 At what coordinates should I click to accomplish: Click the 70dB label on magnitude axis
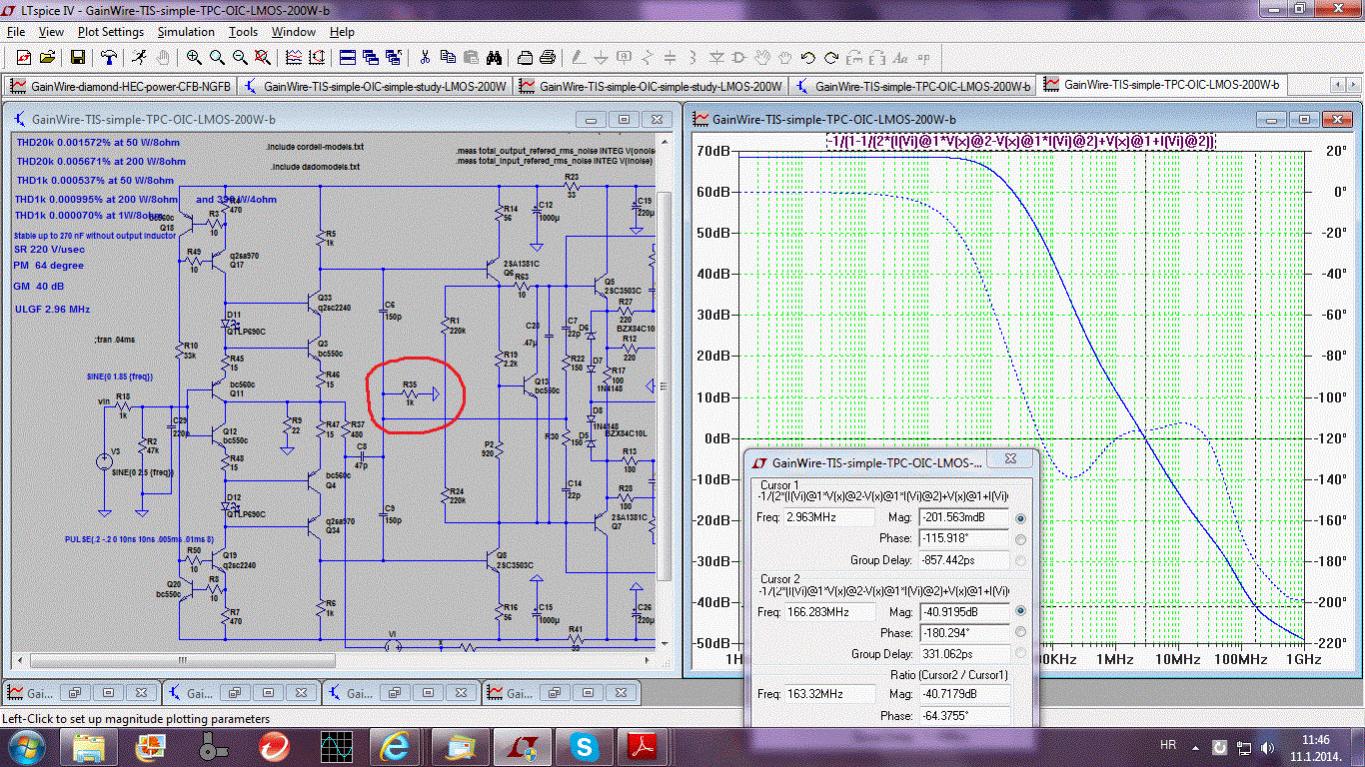tap(713, 150)
